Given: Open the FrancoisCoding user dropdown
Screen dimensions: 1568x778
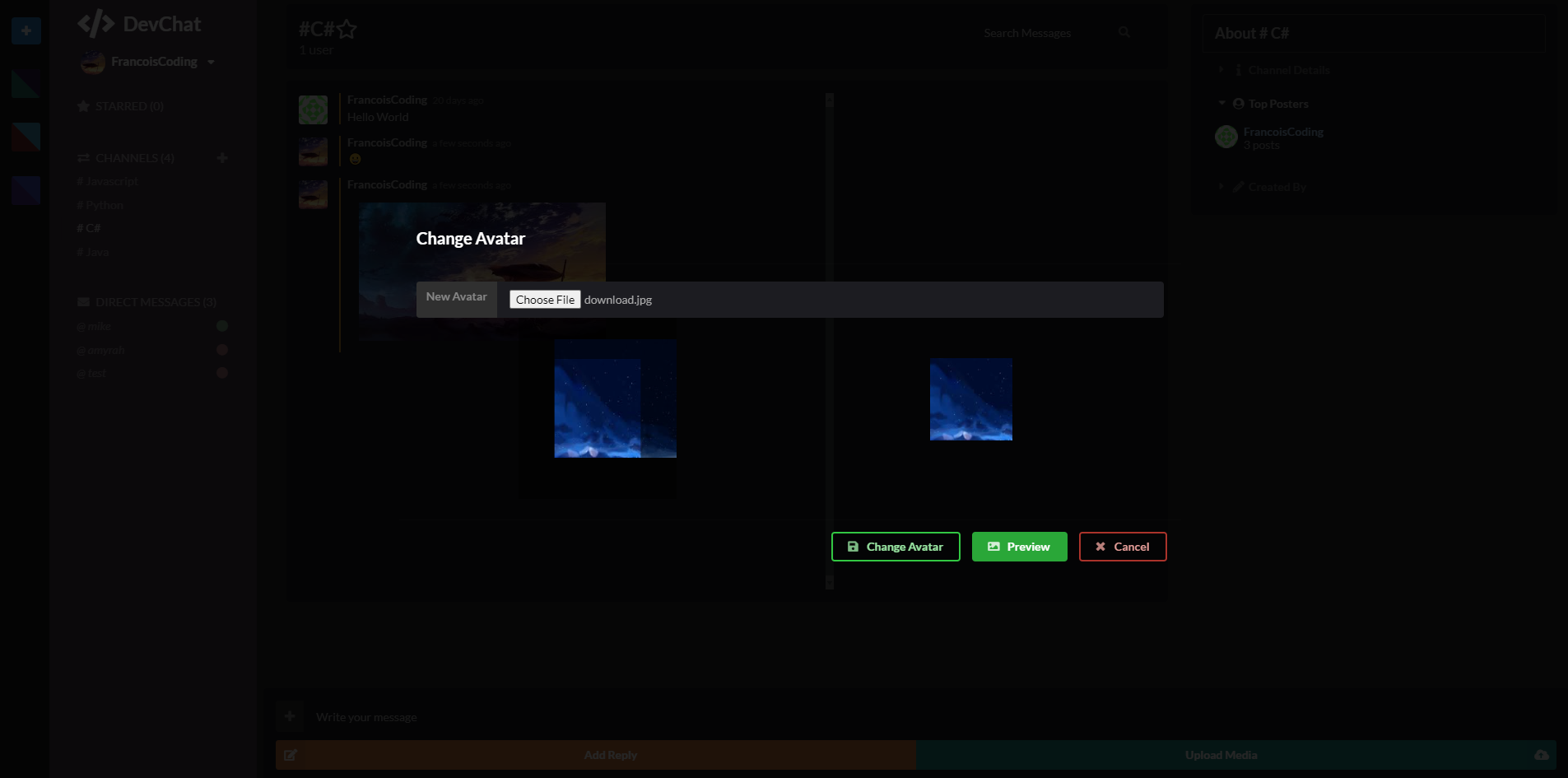Looking at the screenshot, I should [211, 63].
